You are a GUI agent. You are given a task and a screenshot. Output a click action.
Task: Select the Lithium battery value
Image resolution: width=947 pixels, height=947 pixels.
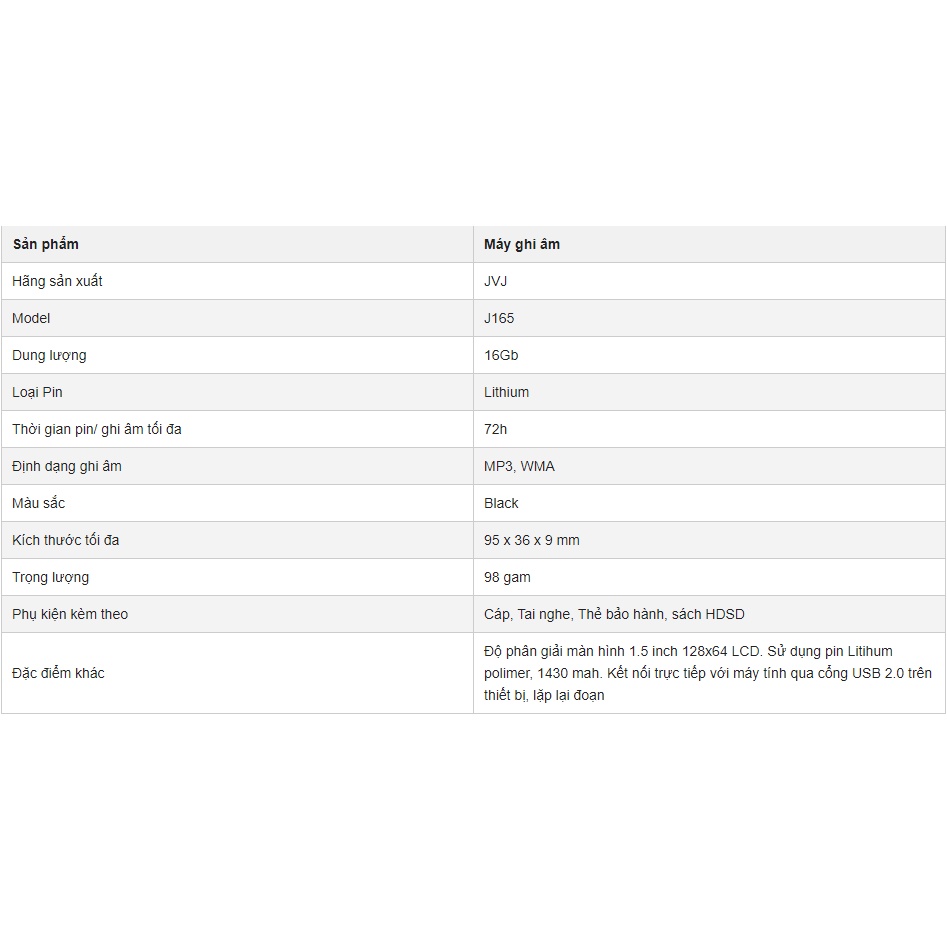[506, 392]
